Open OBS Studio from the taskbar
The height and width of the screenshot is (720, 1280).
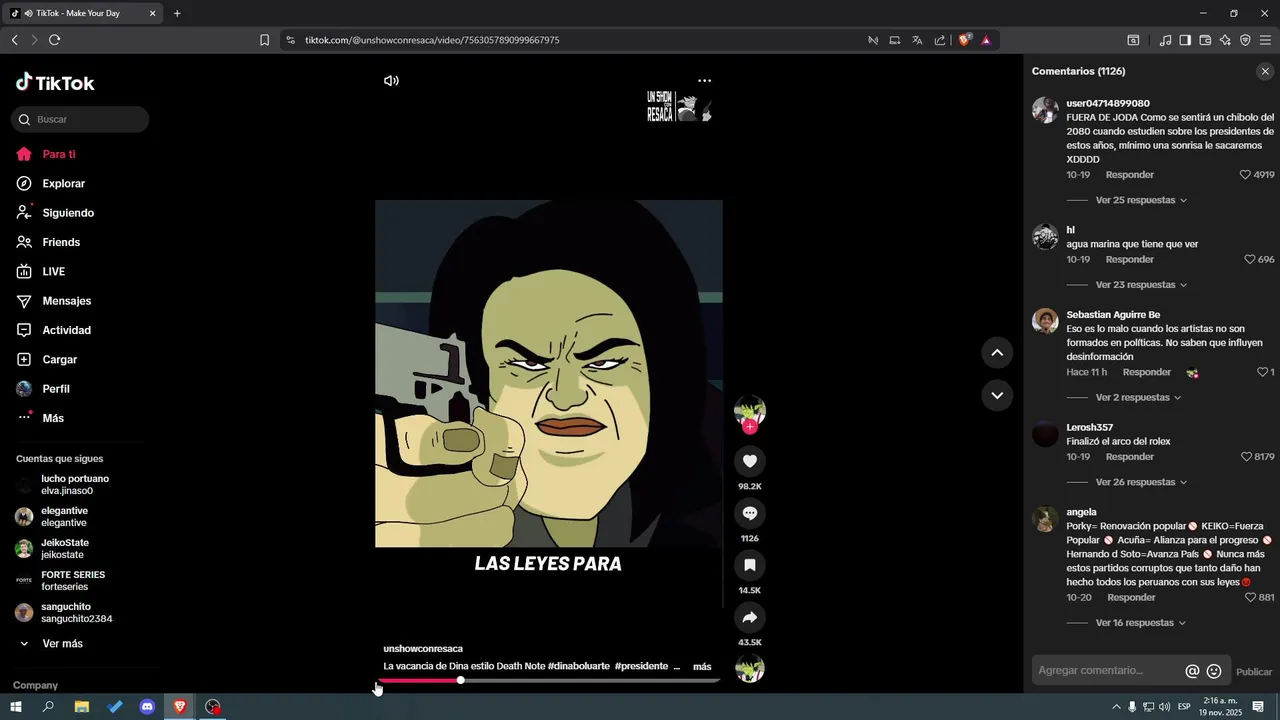[213, 707]
